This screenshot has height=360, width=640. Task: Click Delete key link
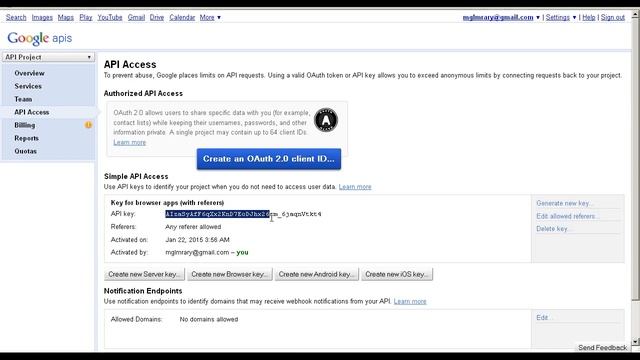(x=553, y=229)
